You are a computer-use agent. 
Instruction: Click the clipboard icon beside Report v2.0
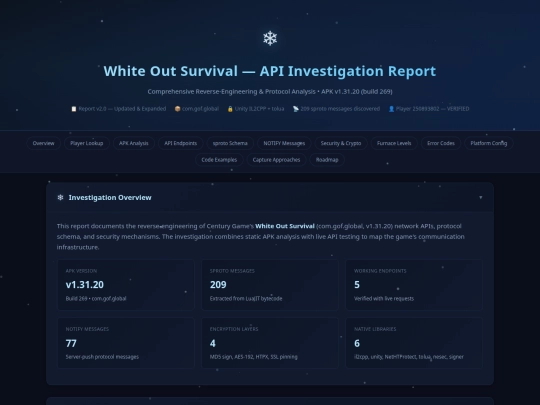74,109
